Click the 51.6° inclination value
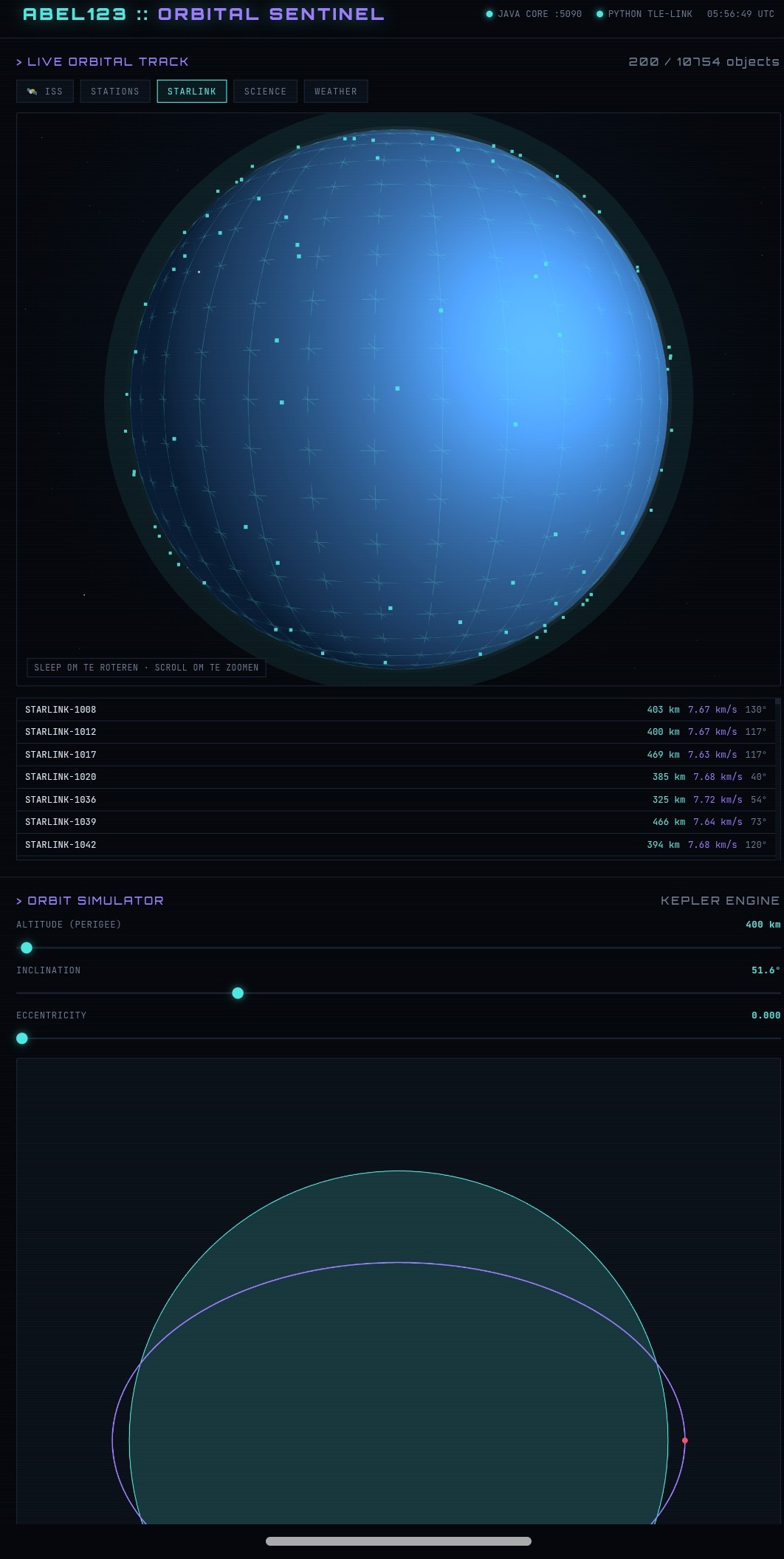The image size is (784, 1559). tap(766, 970)
